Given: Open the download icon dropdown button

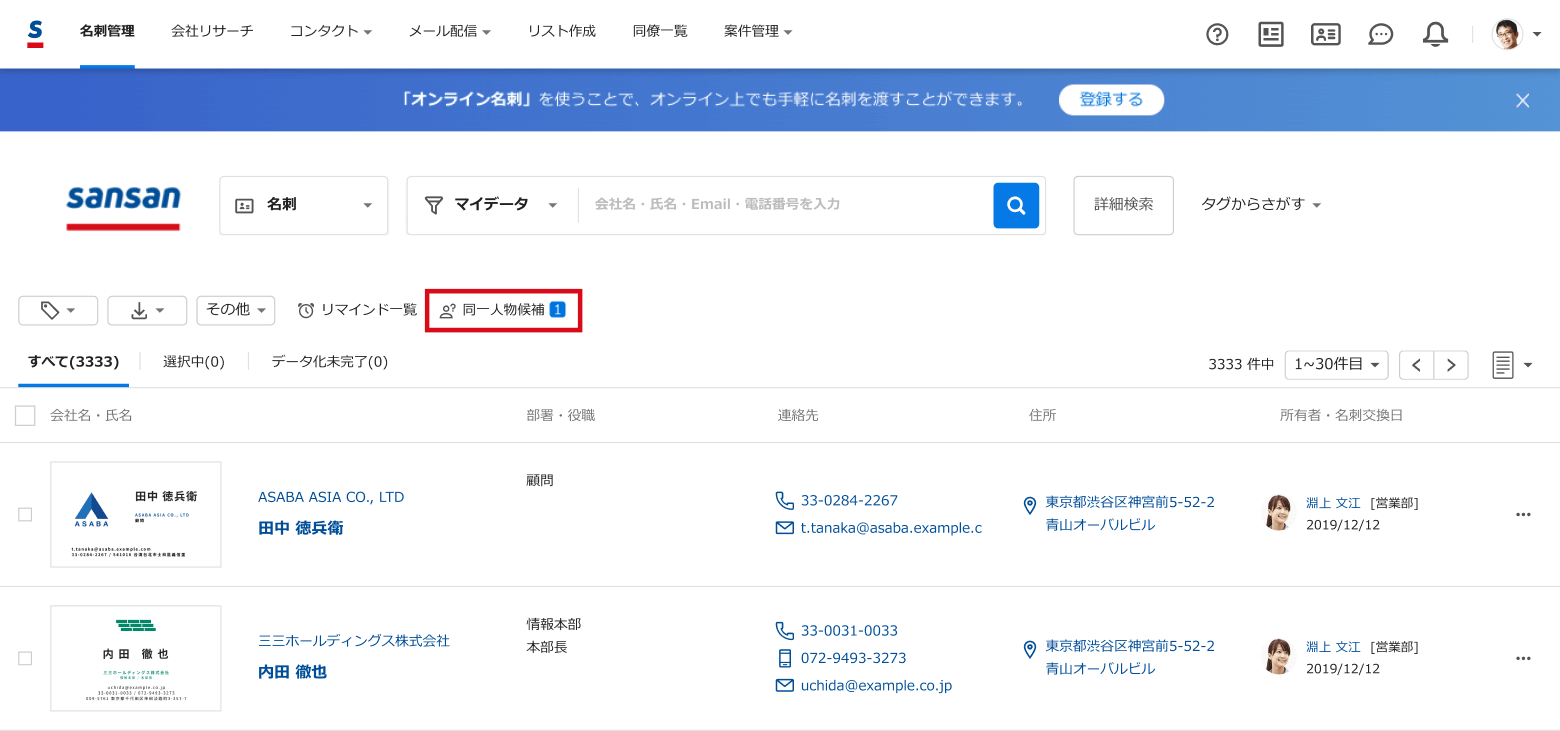Looking at the screenshot, I should click(x=147, y=310).
